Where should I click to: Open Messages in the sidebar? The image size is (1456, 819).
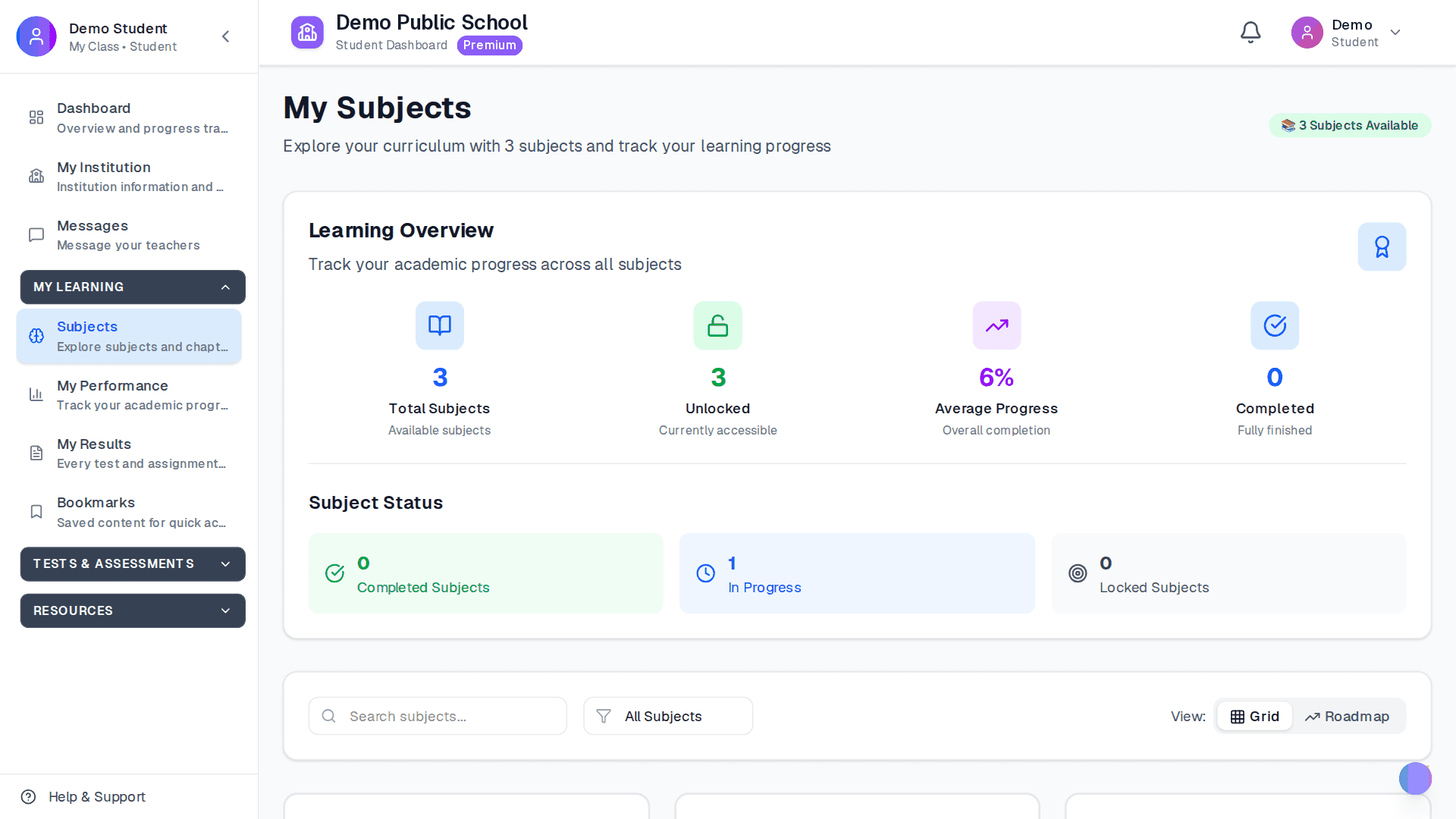point(129,235)
